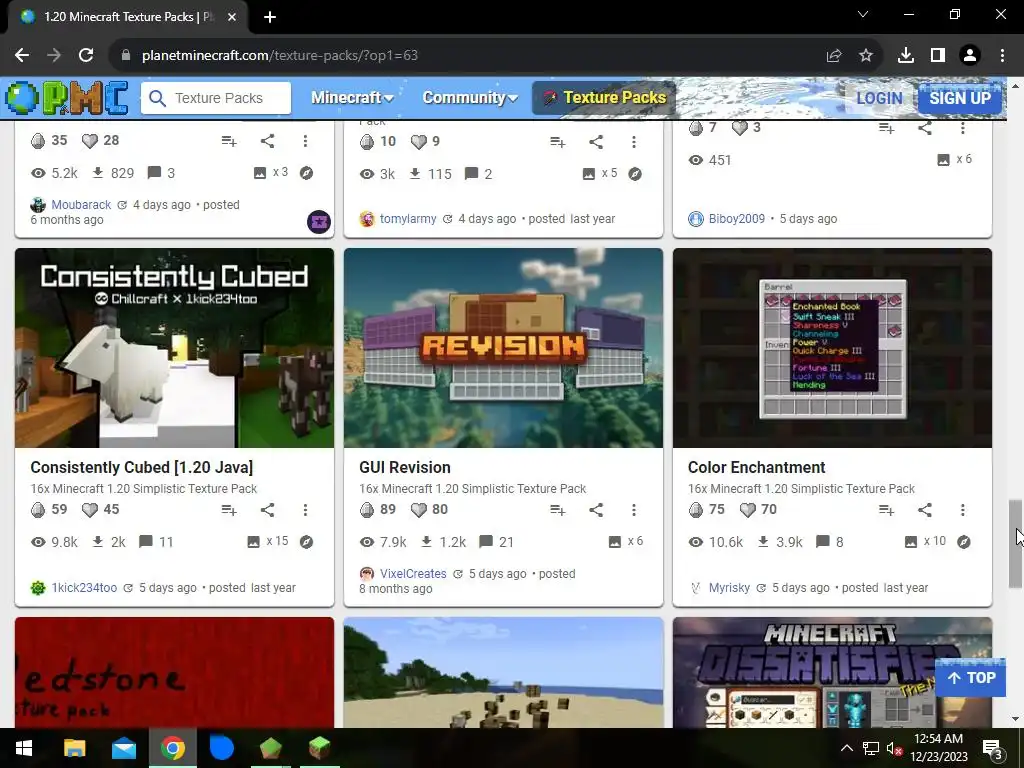Focus the Texture Packs search field
This screenshot has height=768, width=1024.
pos(216,98)
